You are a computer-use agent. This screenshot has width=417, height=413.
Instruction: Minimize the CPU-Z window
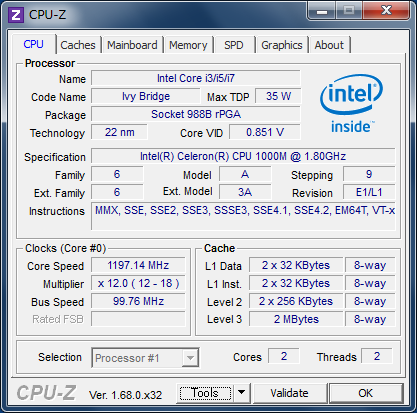tap(322, 11)
